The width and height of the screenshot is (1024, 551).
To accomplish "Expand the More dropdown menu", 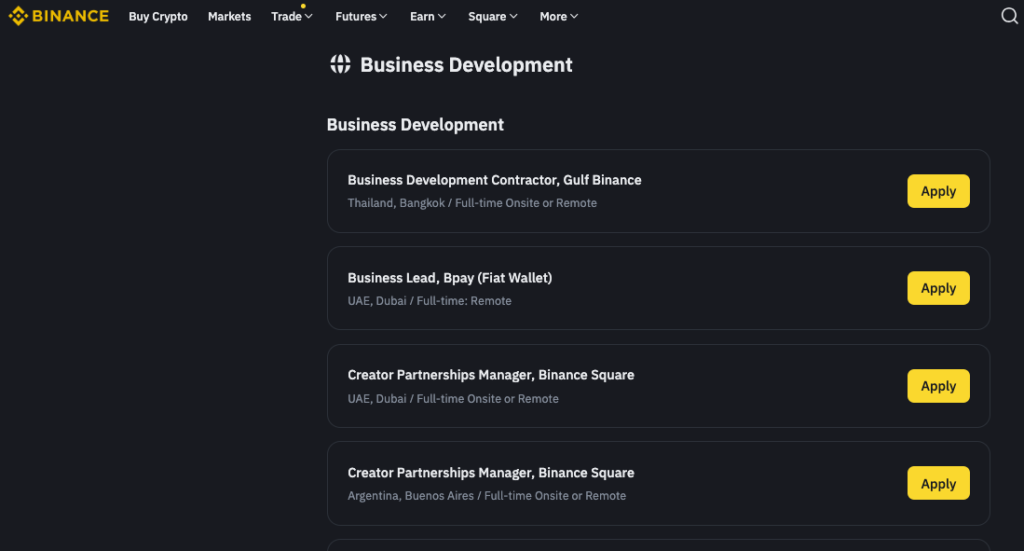I will coord(558,17).
